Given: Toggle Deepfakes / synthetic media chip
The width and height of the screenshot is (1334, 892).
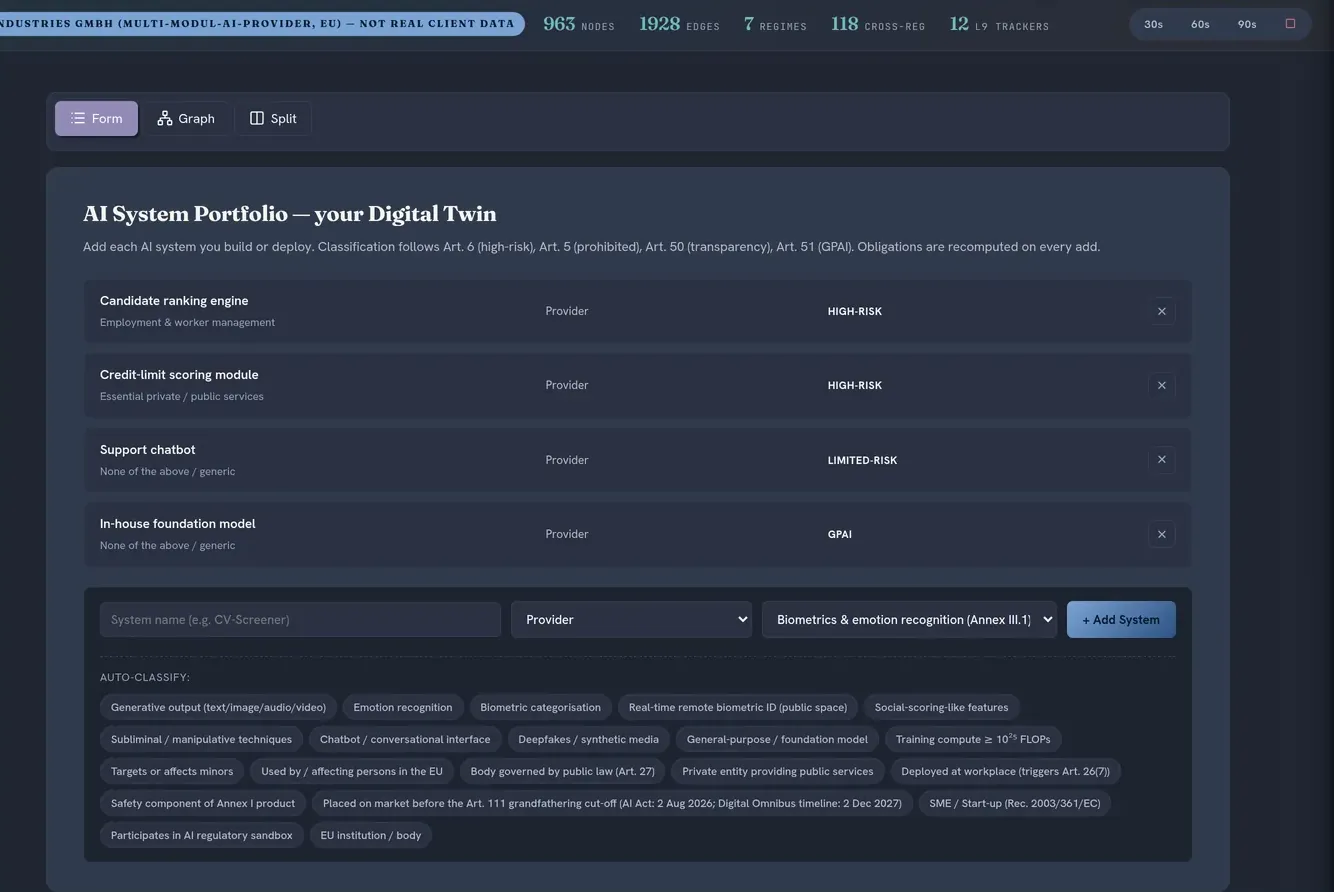Looking at the screenshot, I should (x=589, y=739).
